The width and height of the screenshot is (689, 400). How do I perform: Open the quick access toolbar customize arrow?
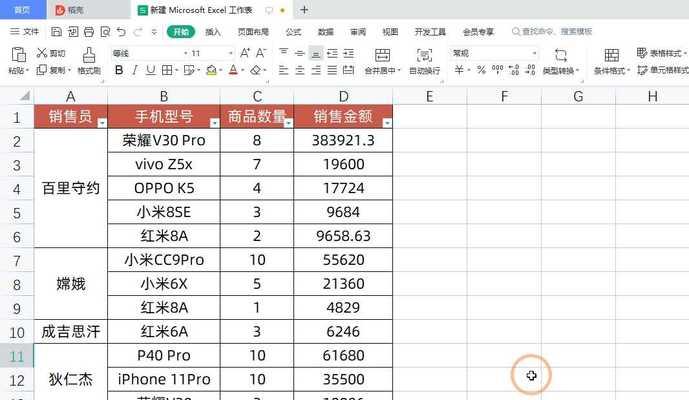(x=154, y=32)
